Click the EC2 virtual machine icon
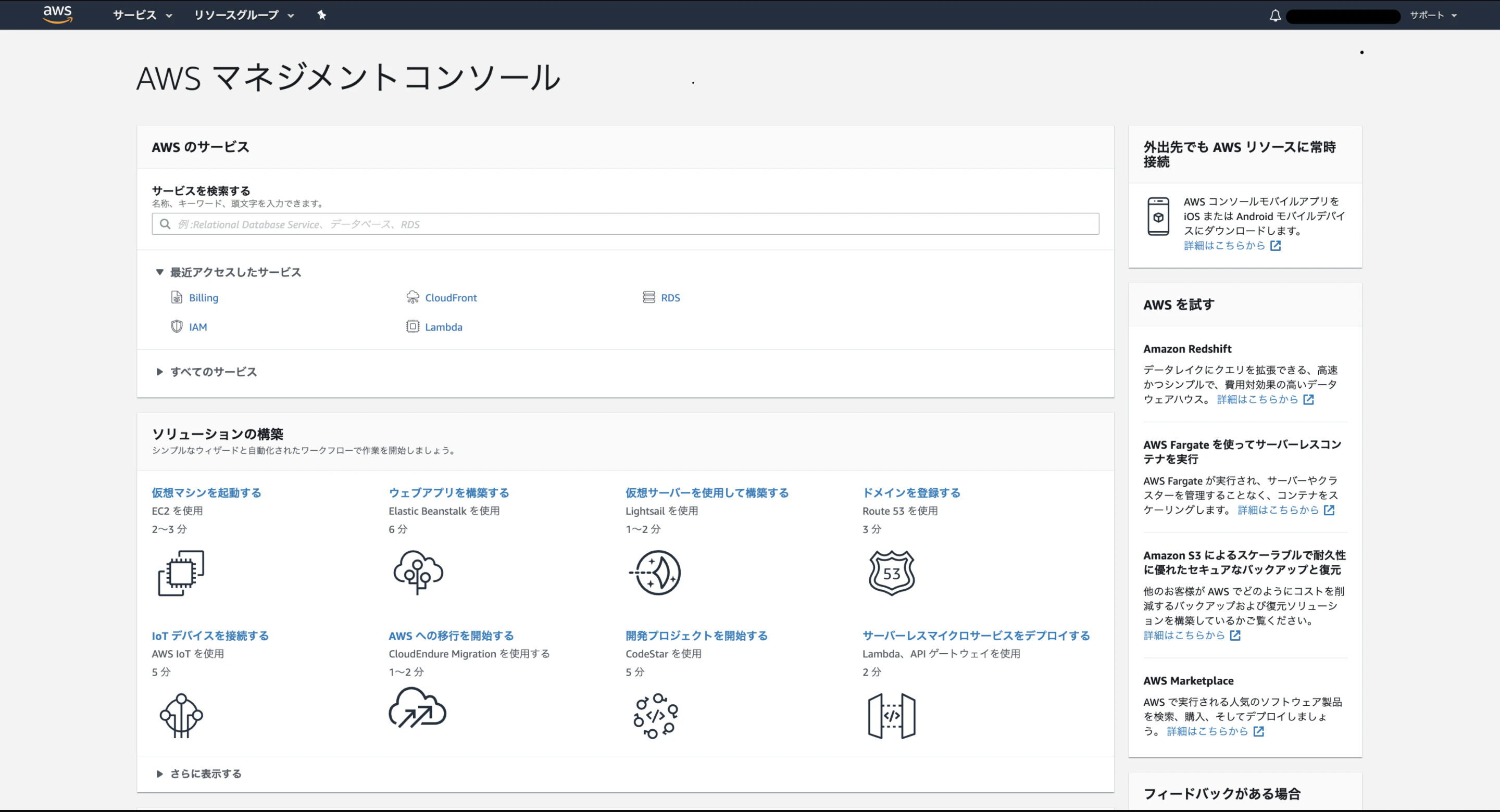 181,573
